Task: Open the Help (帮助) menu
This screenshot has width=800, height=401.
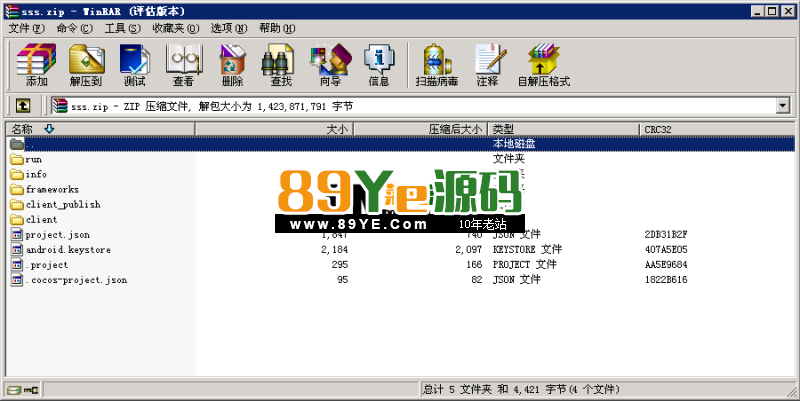Action: (277, 29)
